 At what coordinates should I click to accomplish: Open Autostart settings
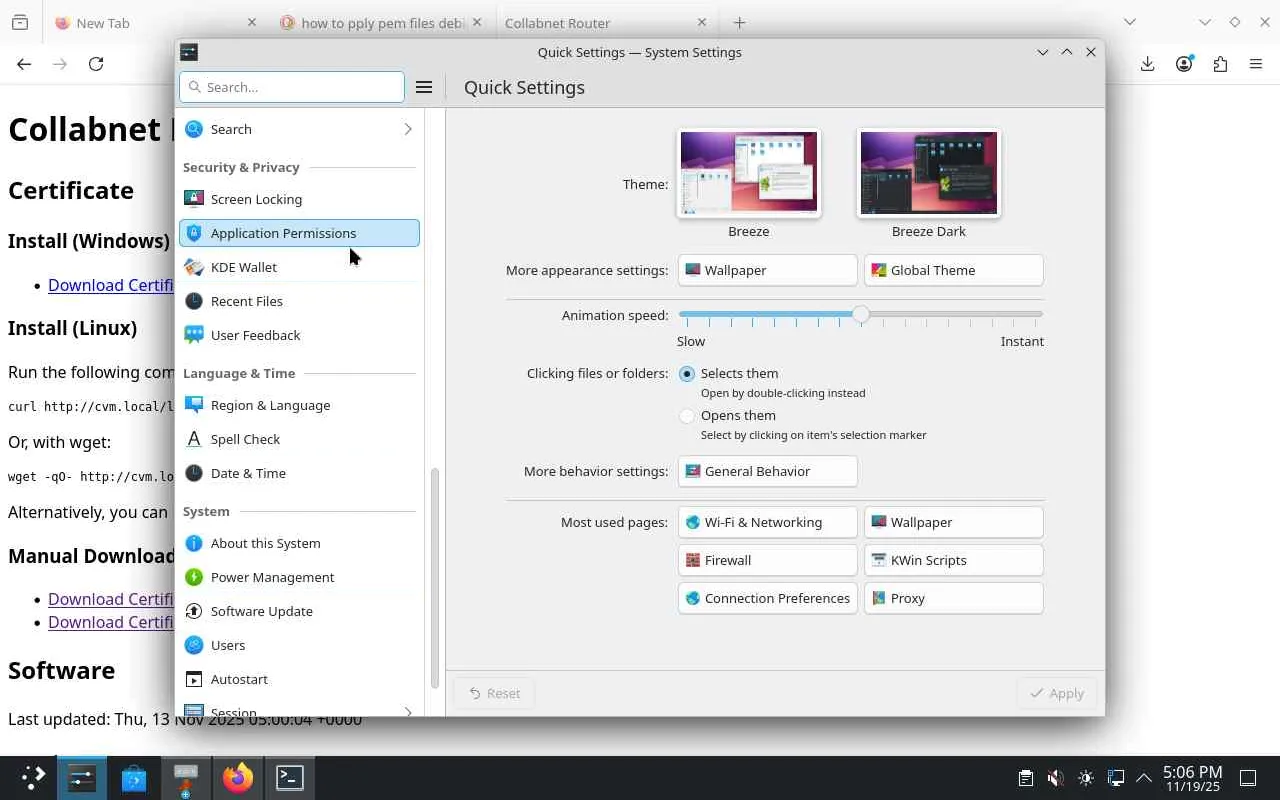click(x=299, y=679)
